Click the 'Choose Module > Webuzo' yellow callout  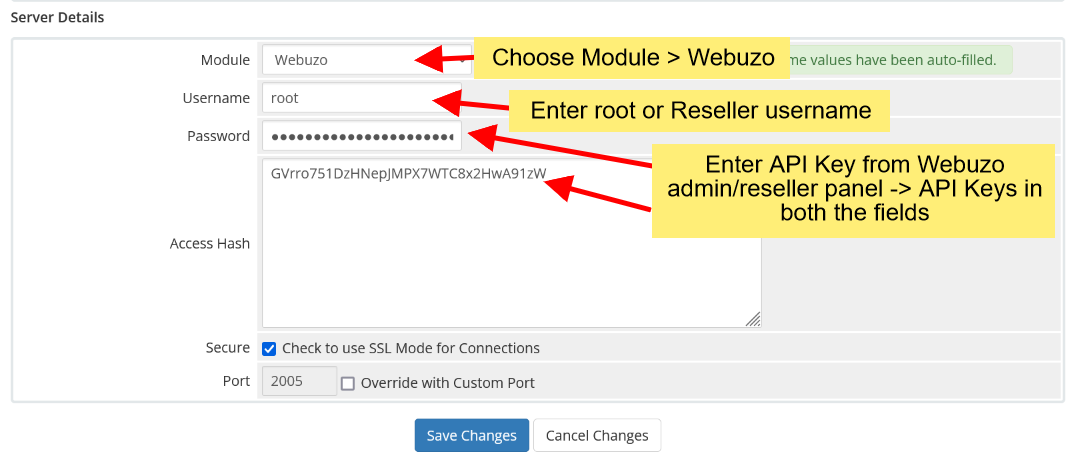click(x=633, y=58)
